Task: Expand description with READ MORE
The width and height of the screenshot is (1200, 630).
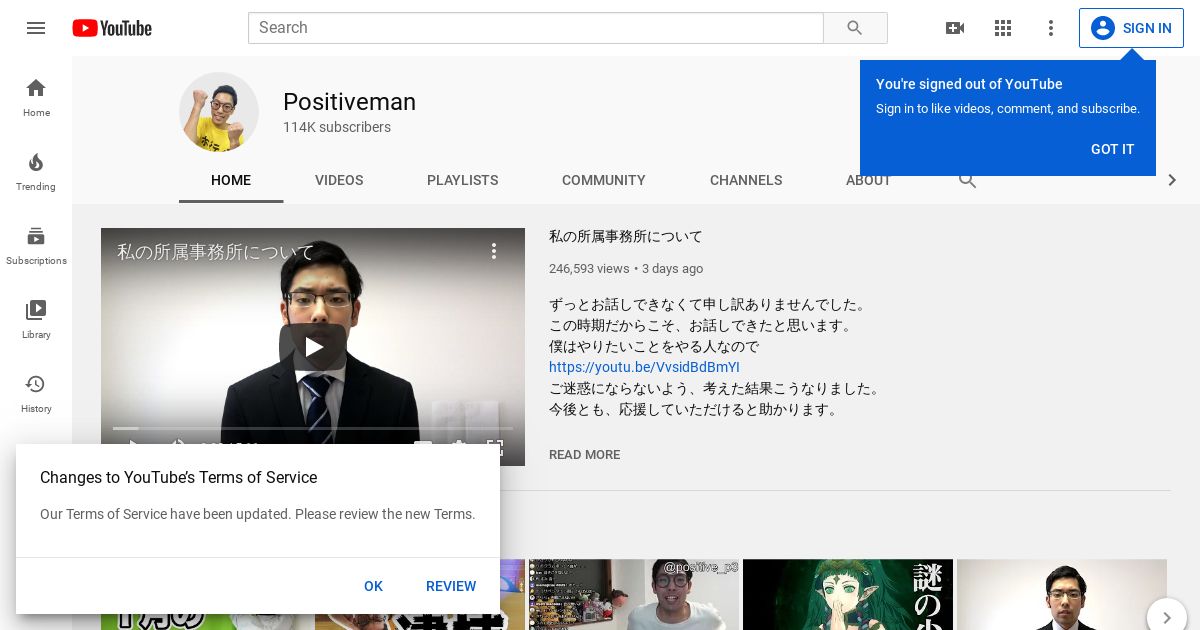Action: point(584,455)
